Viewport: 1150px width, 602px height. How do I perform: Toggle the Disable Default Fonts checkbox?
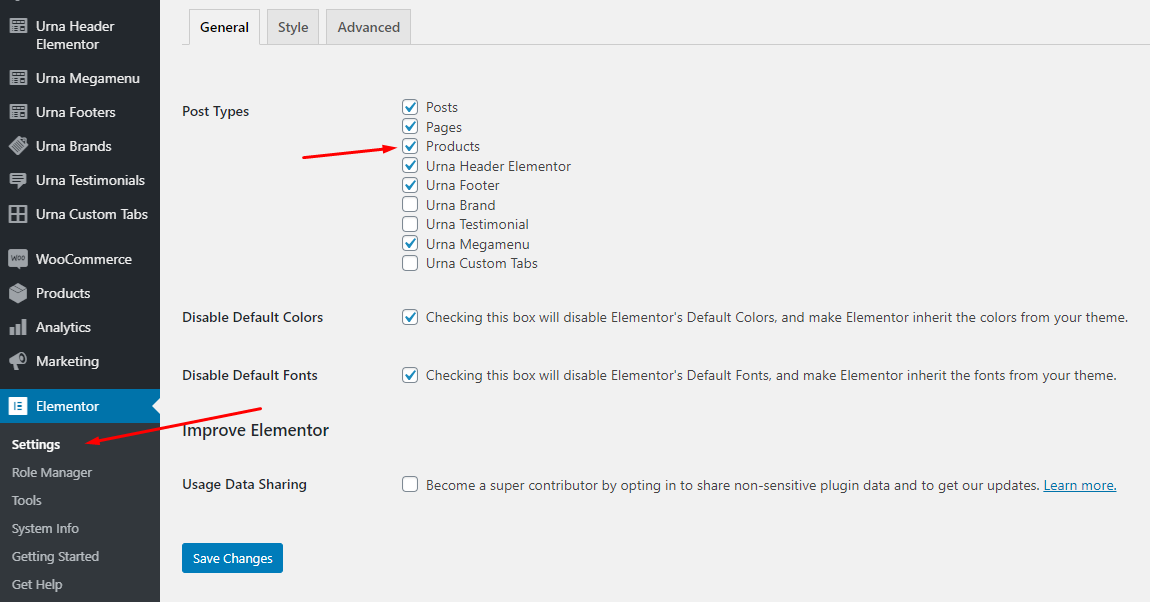tap(410, 375)
